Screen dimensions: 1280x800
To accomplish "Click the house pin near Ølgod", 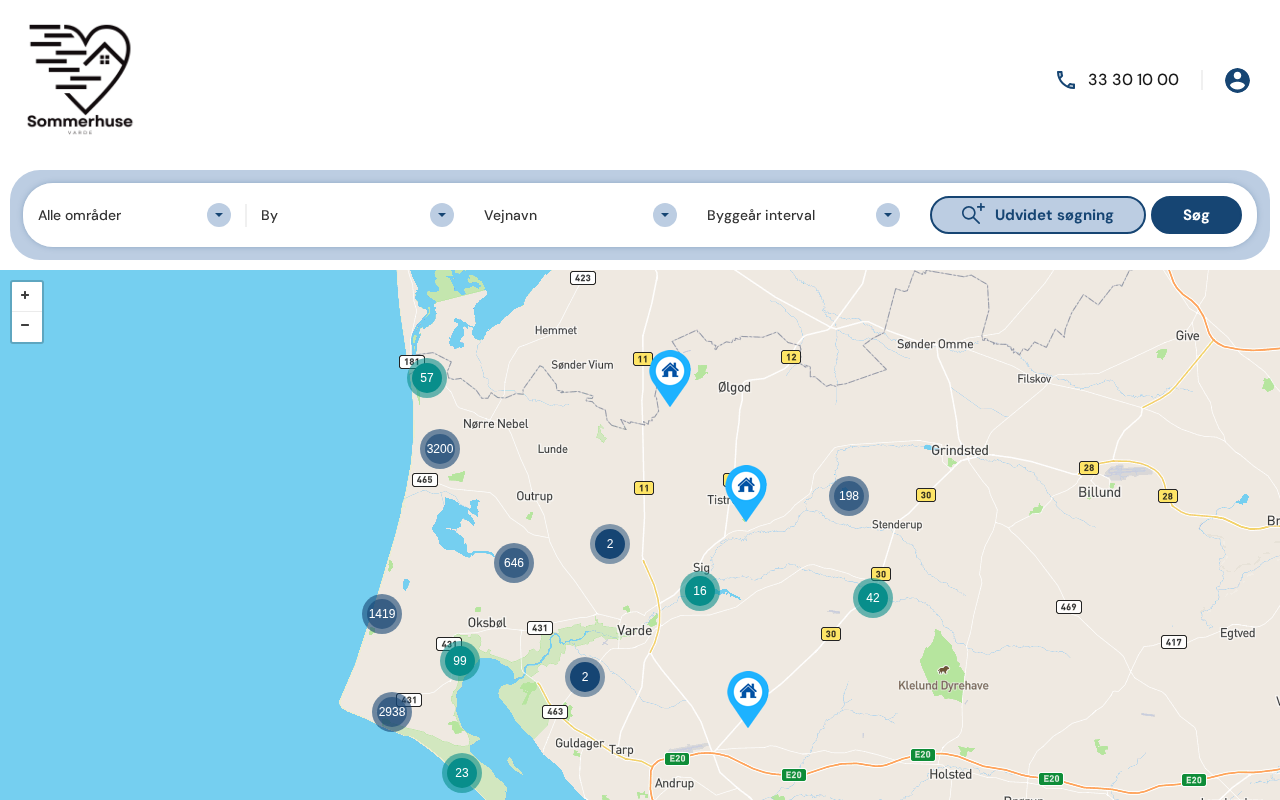I will coord(670,372).
